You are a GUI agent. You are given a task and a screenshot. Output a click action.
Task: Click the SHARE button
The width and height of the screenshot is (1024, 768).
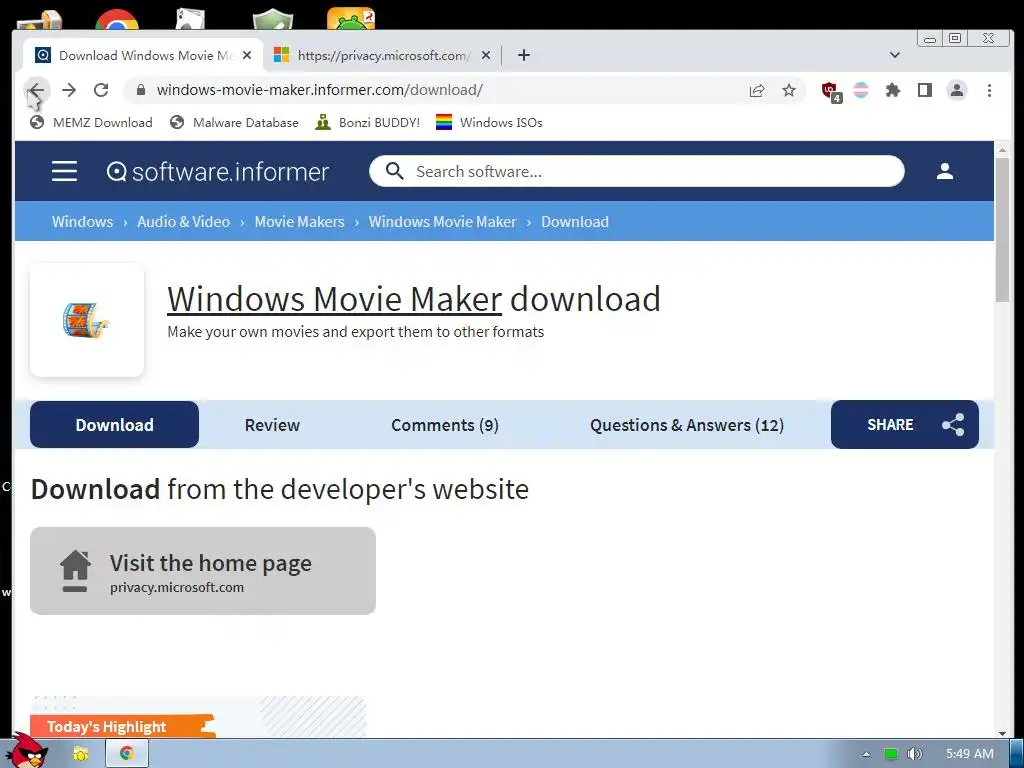click(x=904, y=424)
